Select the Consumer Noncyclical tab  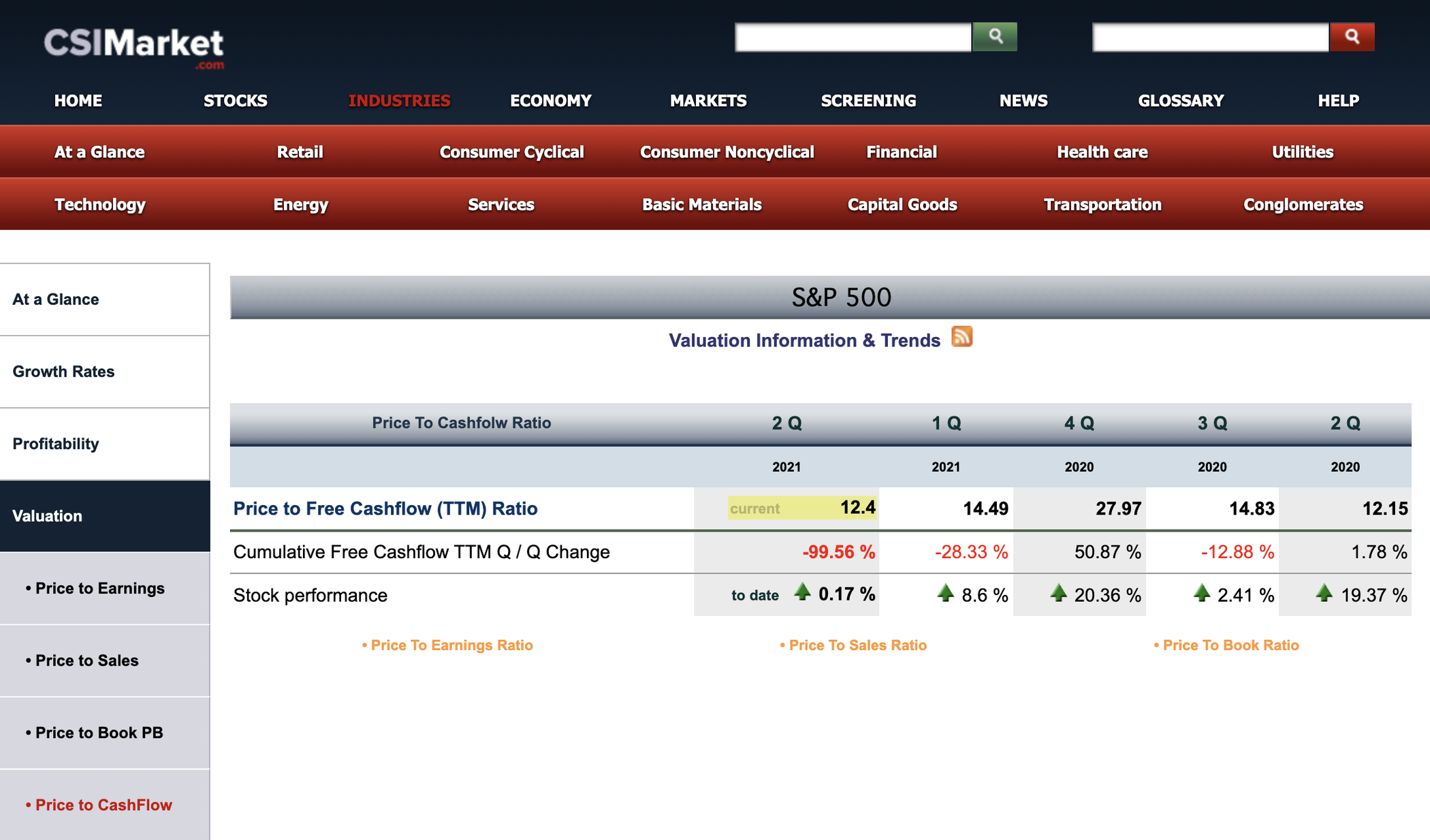(727, 152)
